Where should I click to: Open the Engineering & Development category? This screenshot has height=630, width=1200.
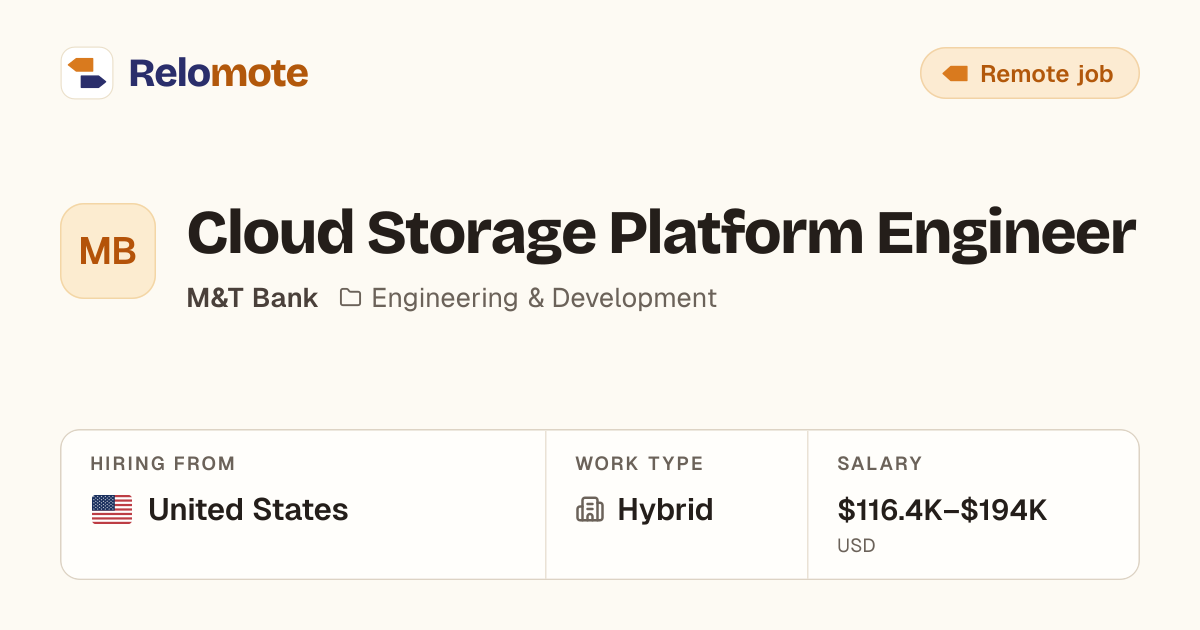(544, 298)
